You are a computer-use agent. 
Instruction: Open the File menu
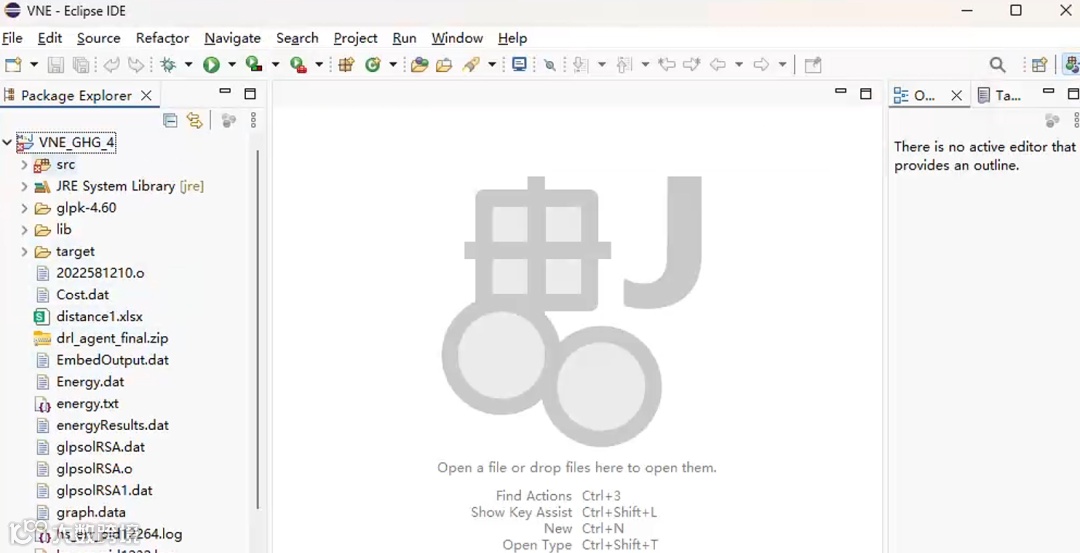pos(12,38)
